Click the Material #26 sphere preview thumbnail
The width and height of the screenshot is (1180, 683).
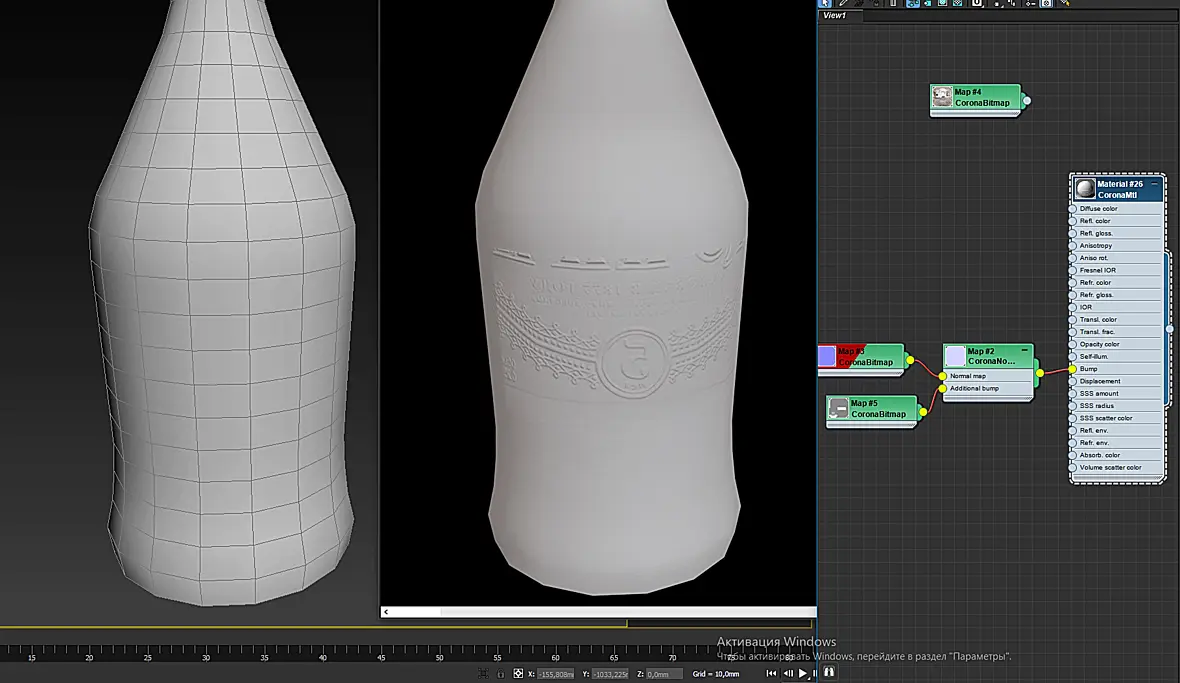[1084, 189]
